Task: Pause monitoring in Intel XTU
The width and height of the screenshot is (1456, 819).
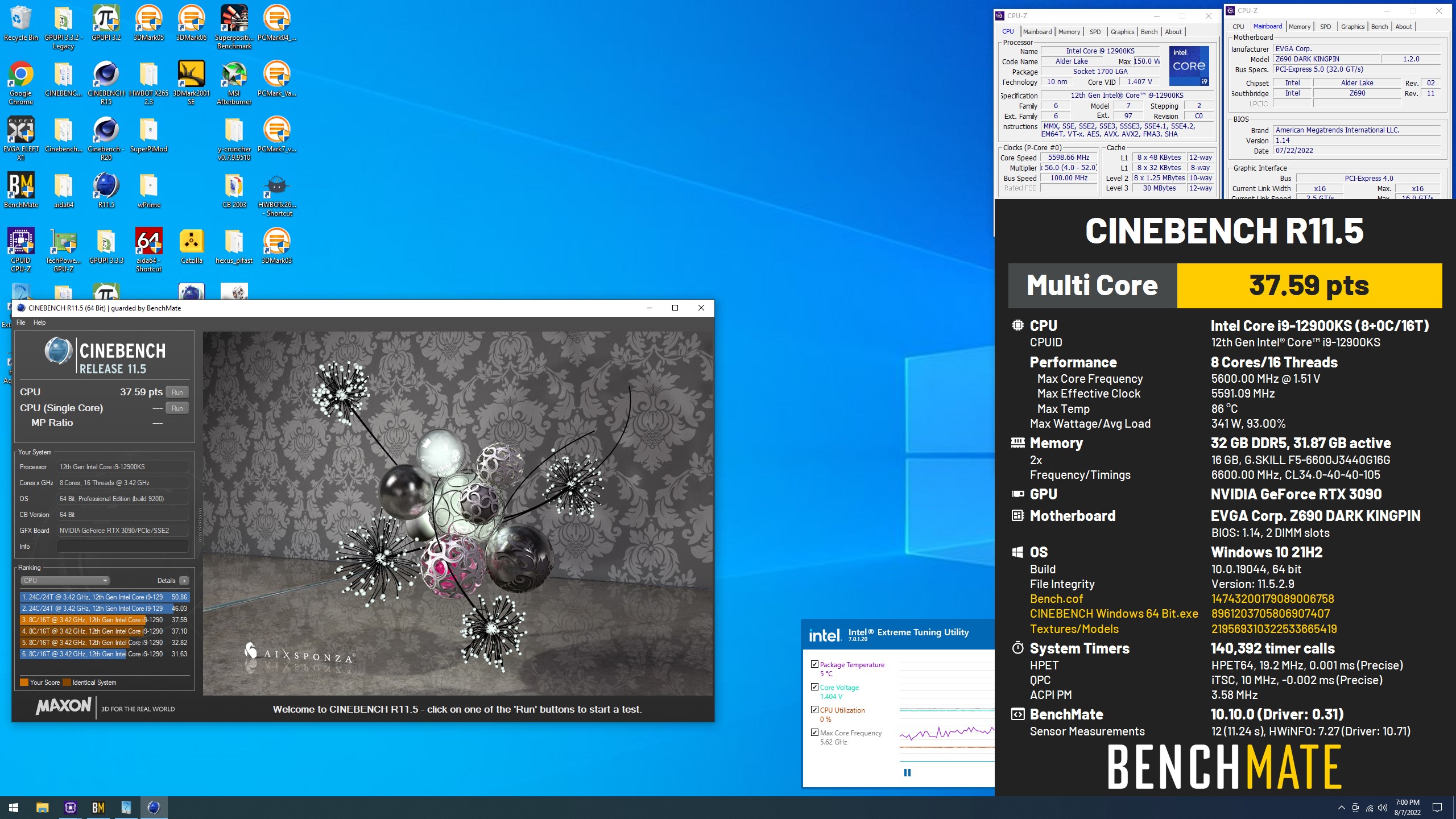Action: coord(907,772)
